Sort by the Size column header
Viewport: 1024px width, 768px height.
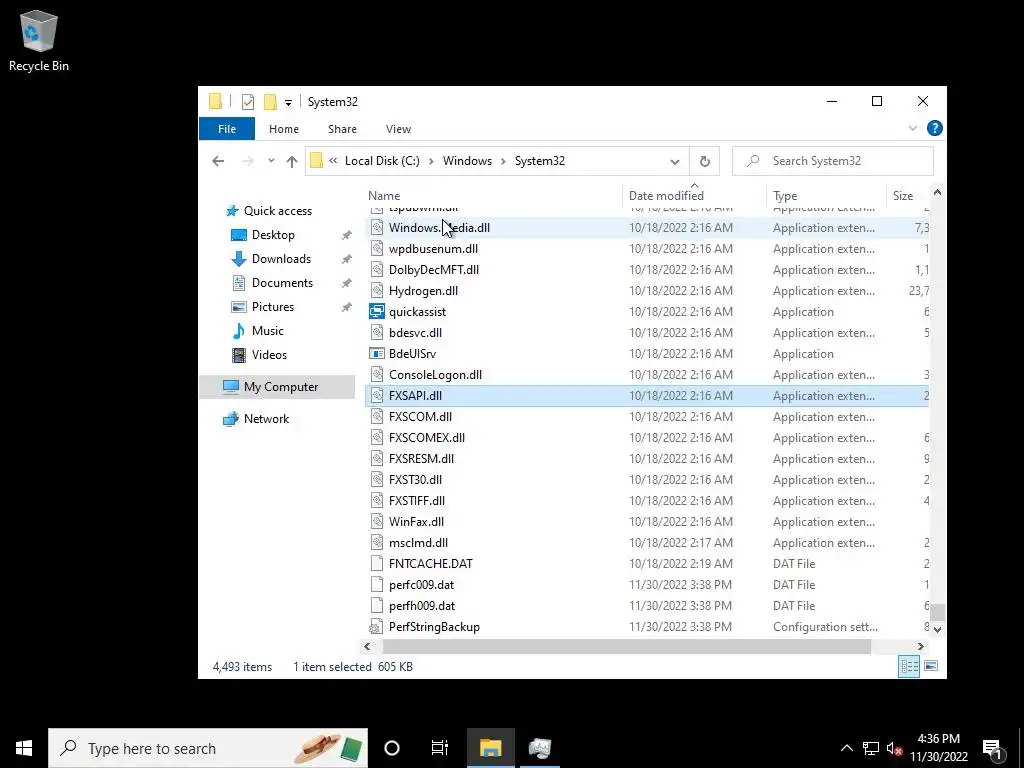pos(908,195)
